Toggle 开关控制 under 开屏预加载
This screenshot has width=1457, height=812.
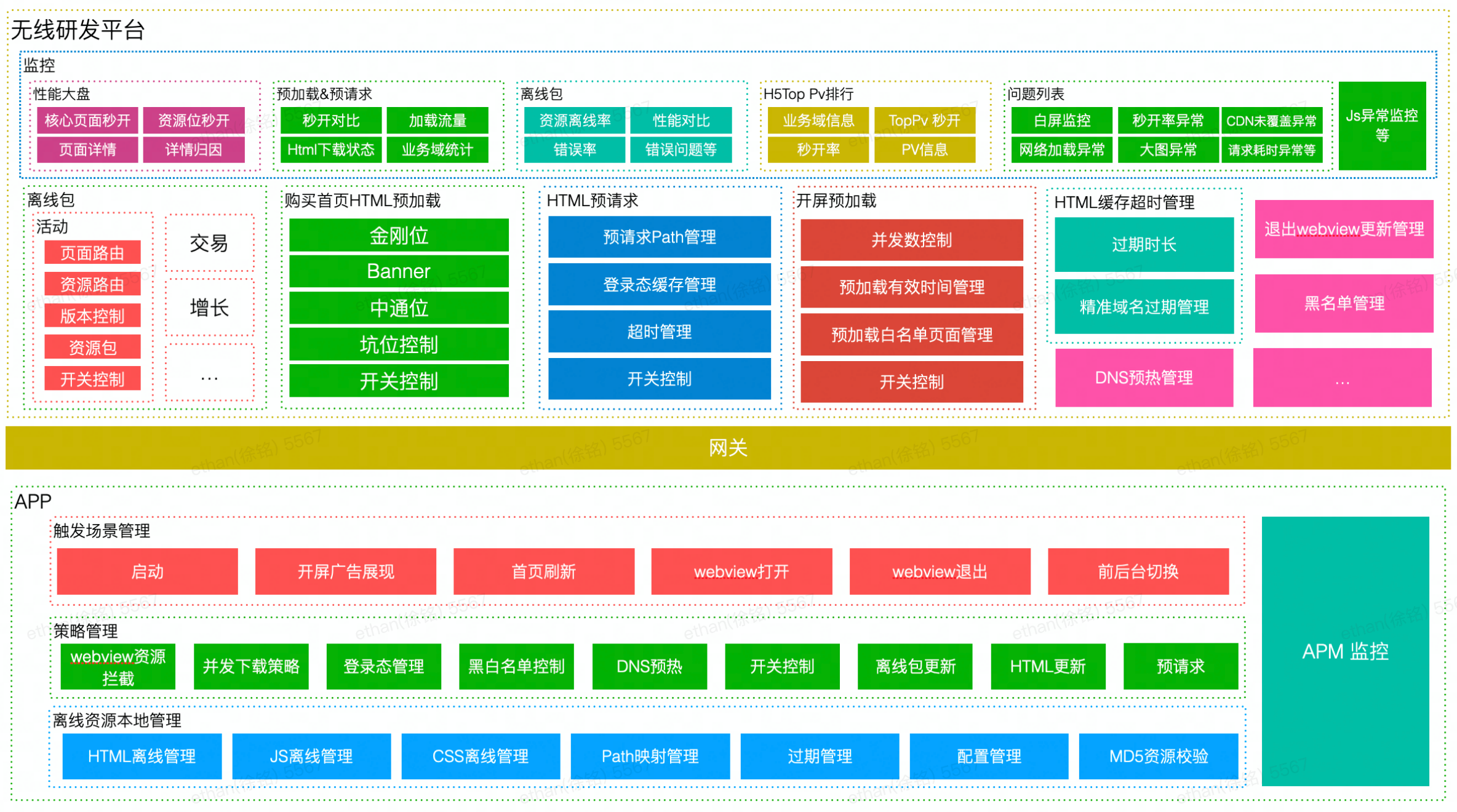pos(911,382)
